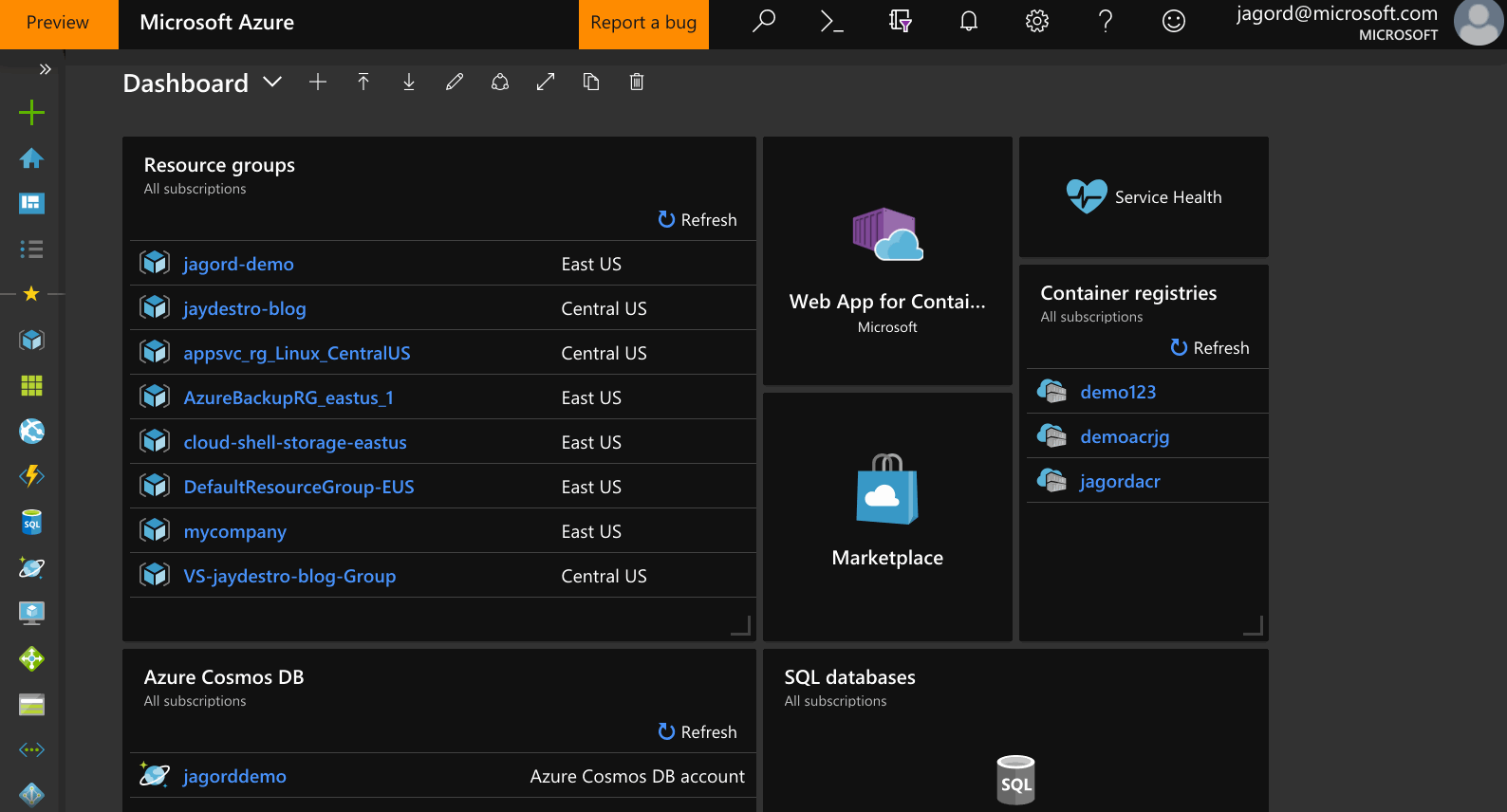Edit the dashboard with the pencil icon
Screen dimensions: 1507x812
[x=455, y=83]
